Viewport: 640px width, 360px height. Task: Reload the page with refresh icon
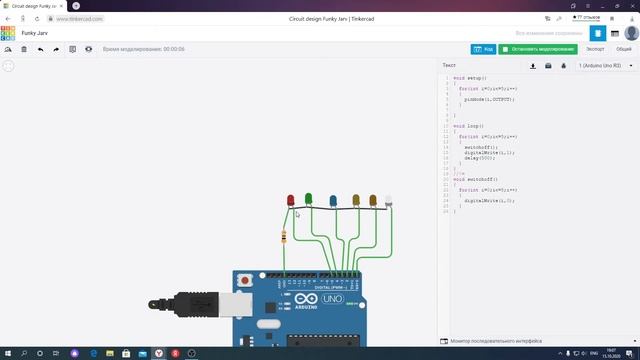(37, 19)
